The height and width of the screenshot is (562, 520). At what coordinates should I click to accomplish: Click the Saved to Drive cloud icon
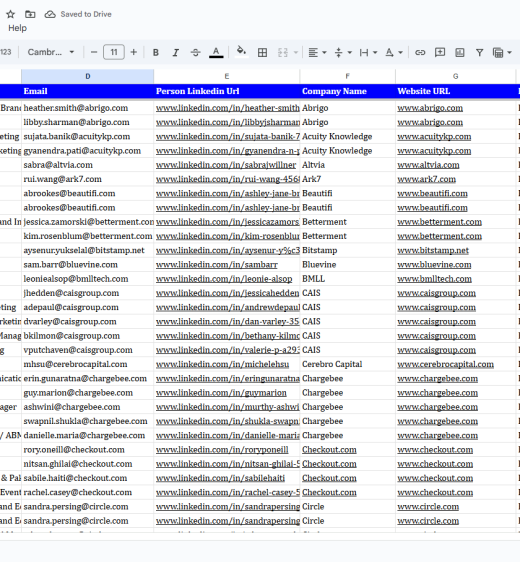tap(50, 14)
